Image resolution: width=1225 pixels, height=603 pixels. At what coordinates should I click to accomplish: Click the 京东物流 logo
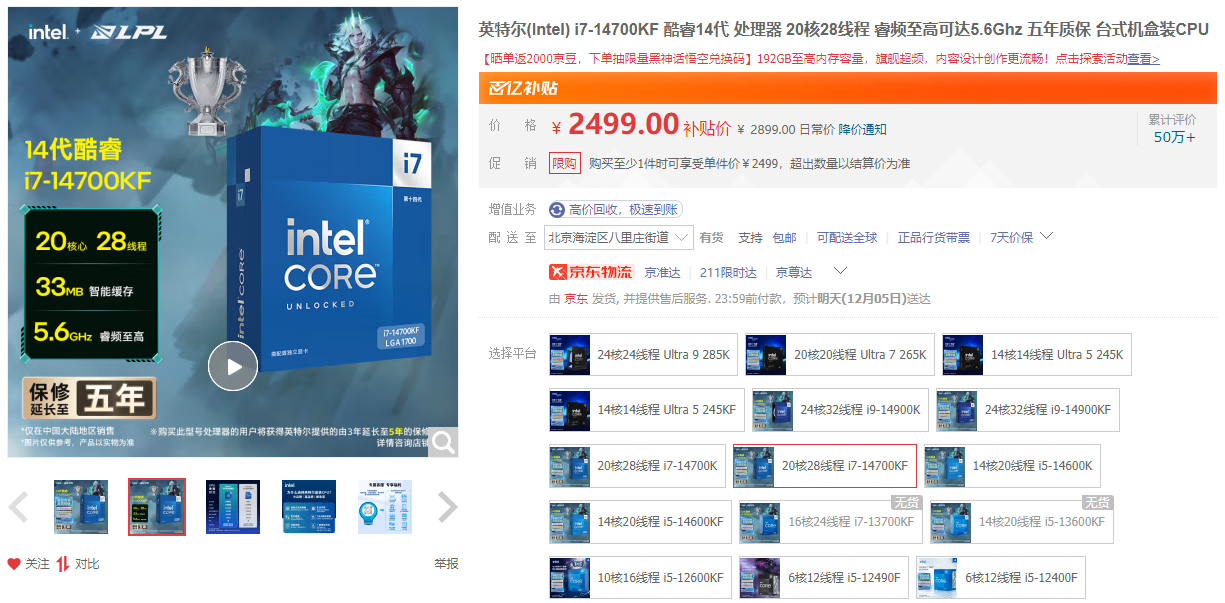coord(591,272)
